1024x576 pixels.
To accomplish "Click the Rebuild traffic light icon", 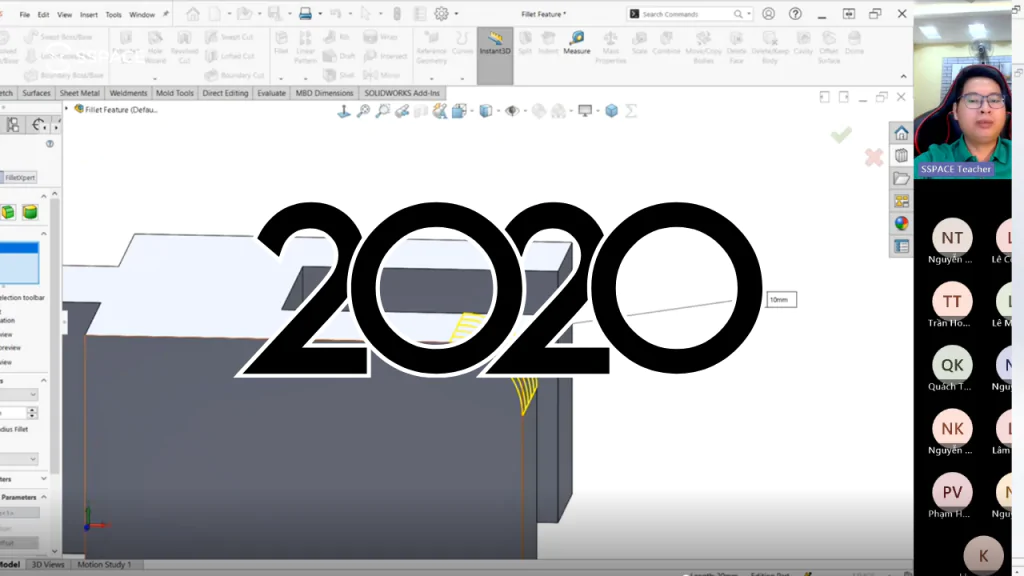I will 396,14.
